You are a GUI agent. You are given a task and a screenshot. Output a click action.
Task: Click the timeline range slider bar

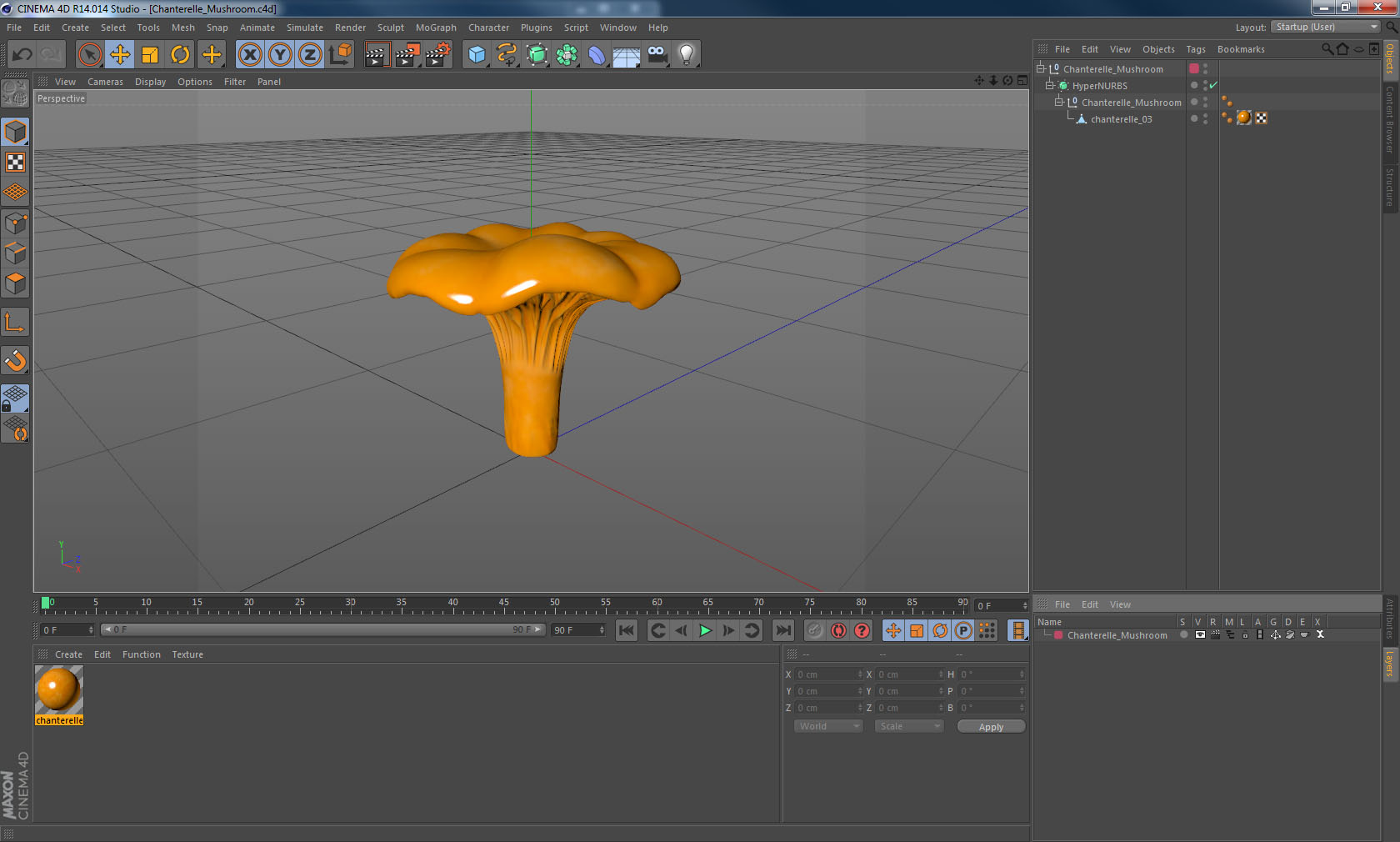pyautogui.click(x=323, y=629)
